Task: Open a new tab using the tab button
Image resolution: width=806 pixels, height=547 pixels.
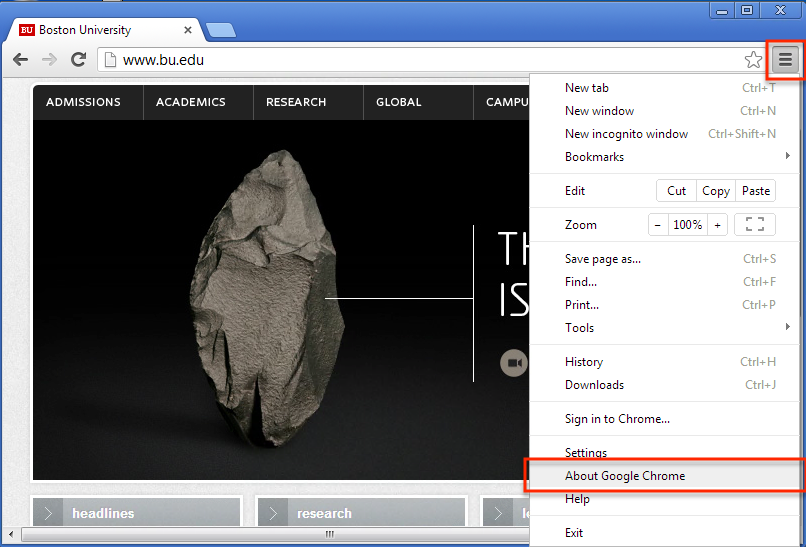Action: click(220, 30)
